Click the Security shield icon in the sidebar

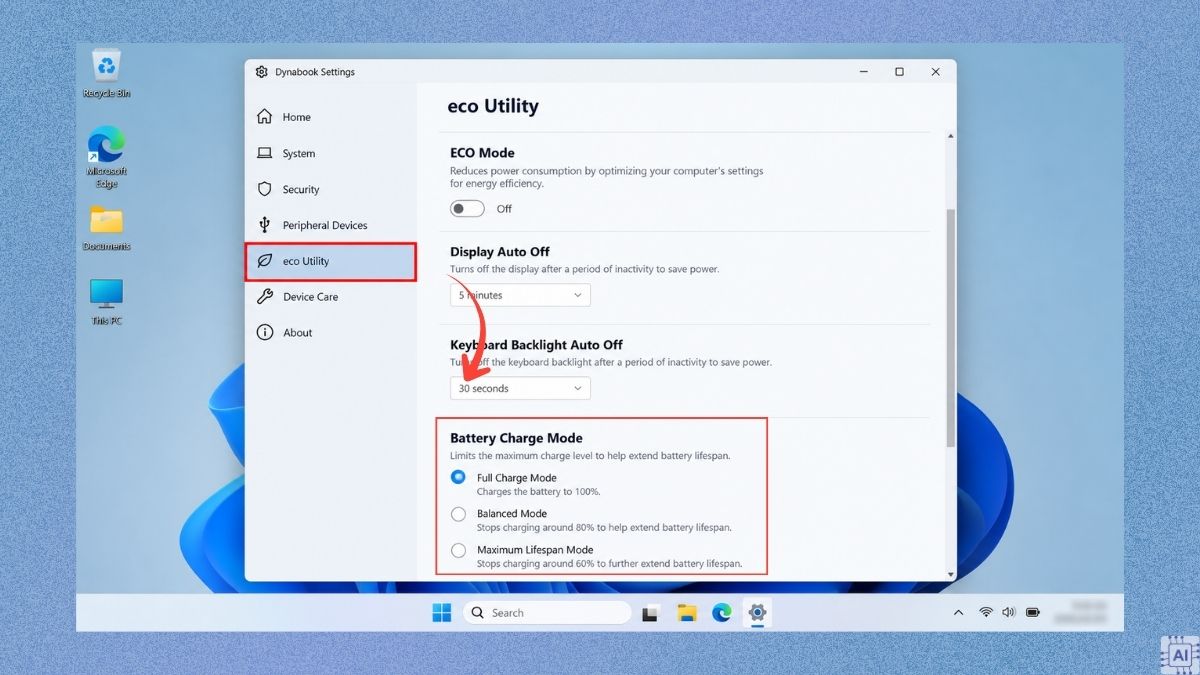pos(265,189)
